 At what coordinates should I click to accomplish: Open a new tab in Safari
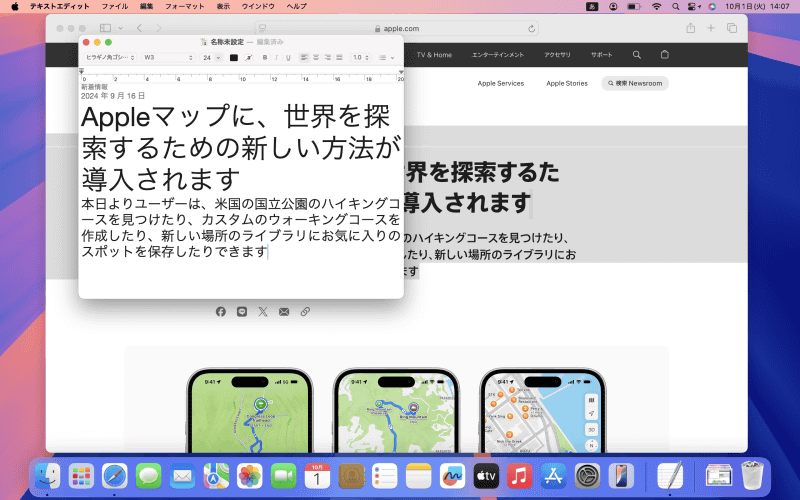[711, 28]
